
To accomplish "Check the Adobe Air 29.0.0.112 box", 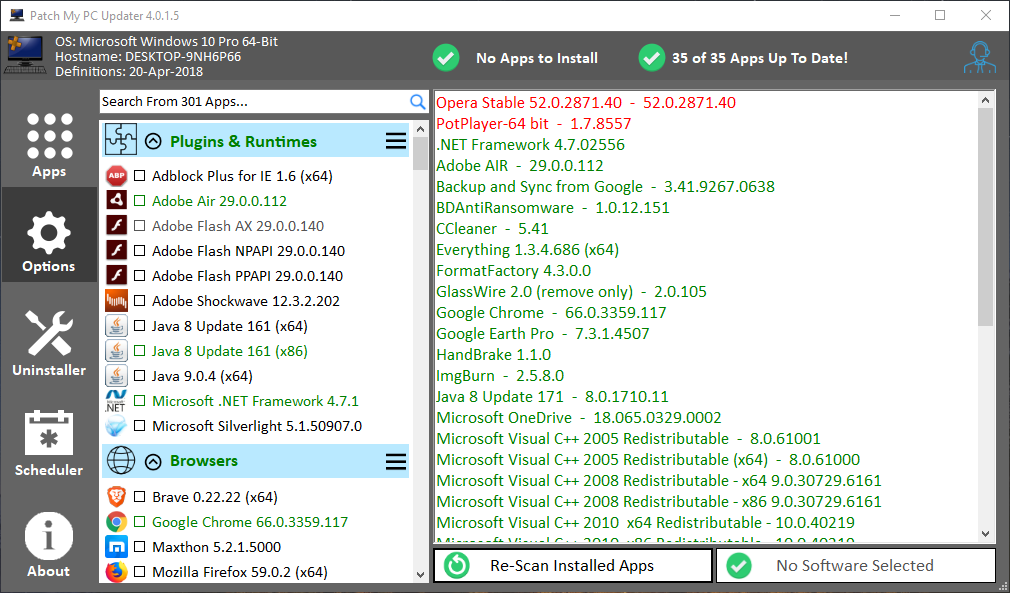I will [x=139, y=201].
